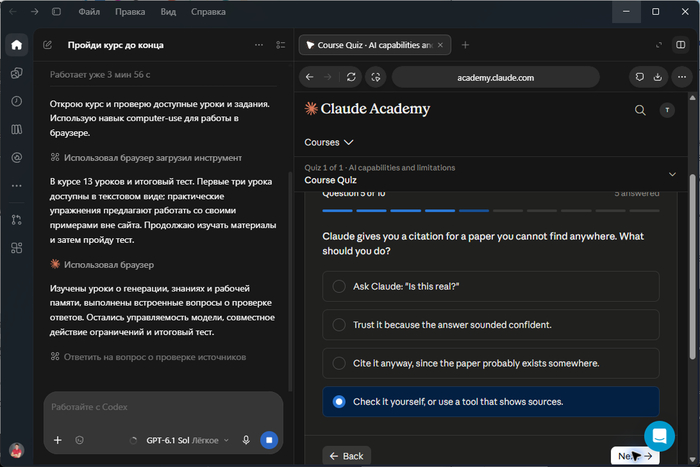The height and width of the screenshot is (467, 700).
Task: Start a new chat with compose icon
Action: (47, 45)
